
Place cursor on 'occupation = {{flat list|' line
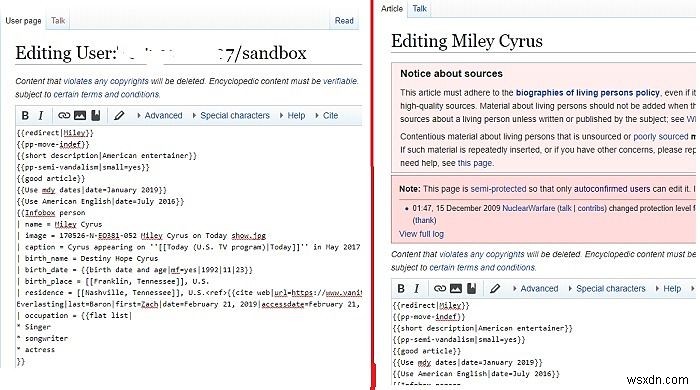(x=74, y=315)
